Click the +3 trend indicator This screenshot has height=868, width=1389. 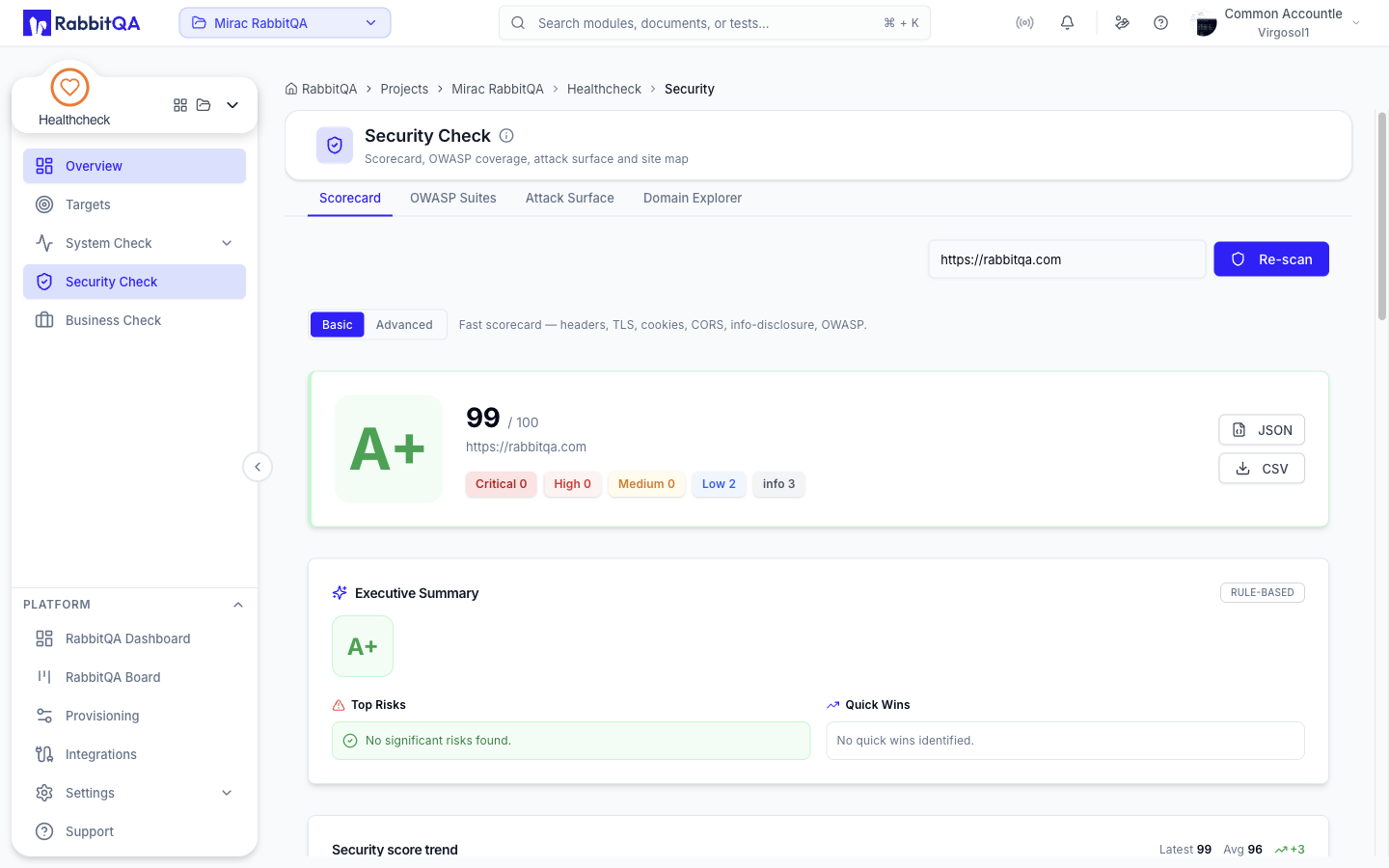[x=1290, y=850]
